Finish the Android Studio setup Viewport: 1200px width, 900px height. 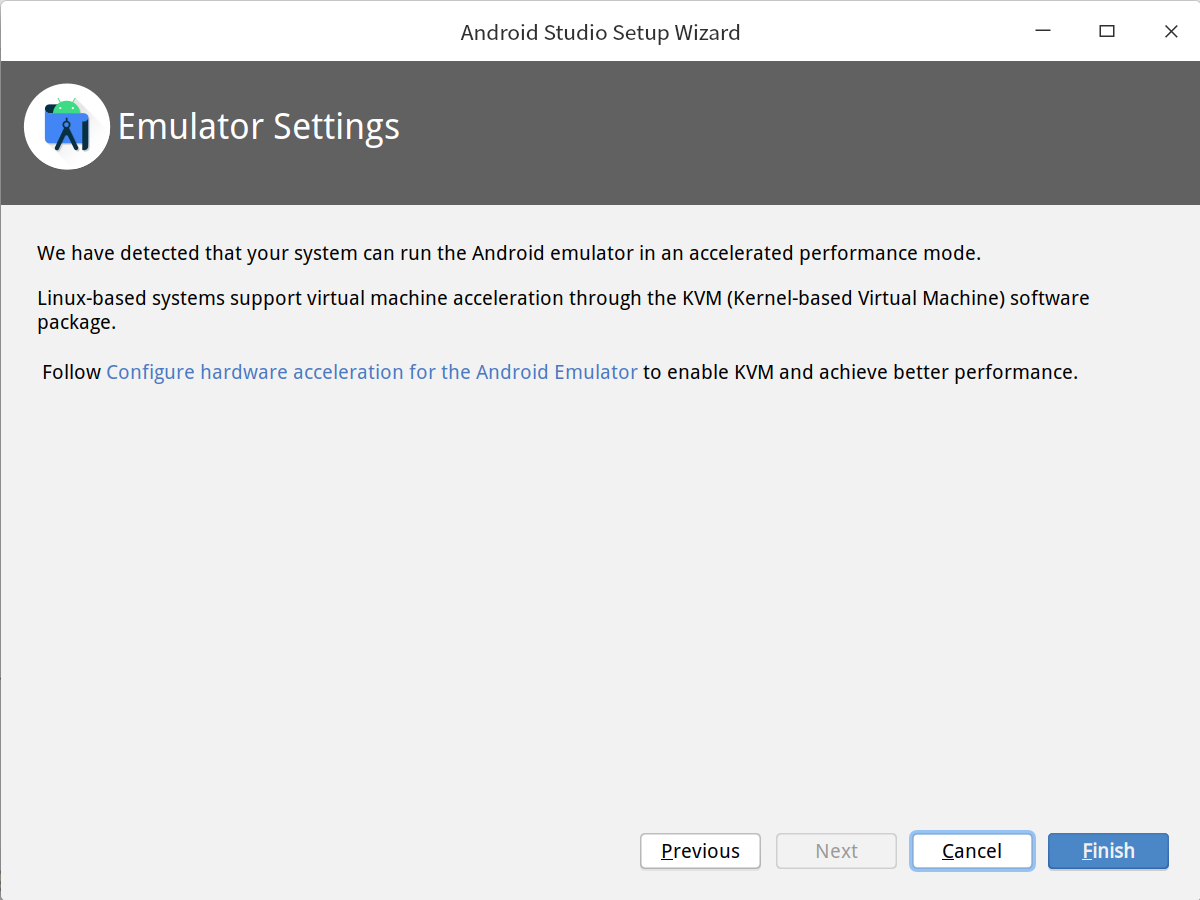pyautogui.click(x=1108, y=851)
